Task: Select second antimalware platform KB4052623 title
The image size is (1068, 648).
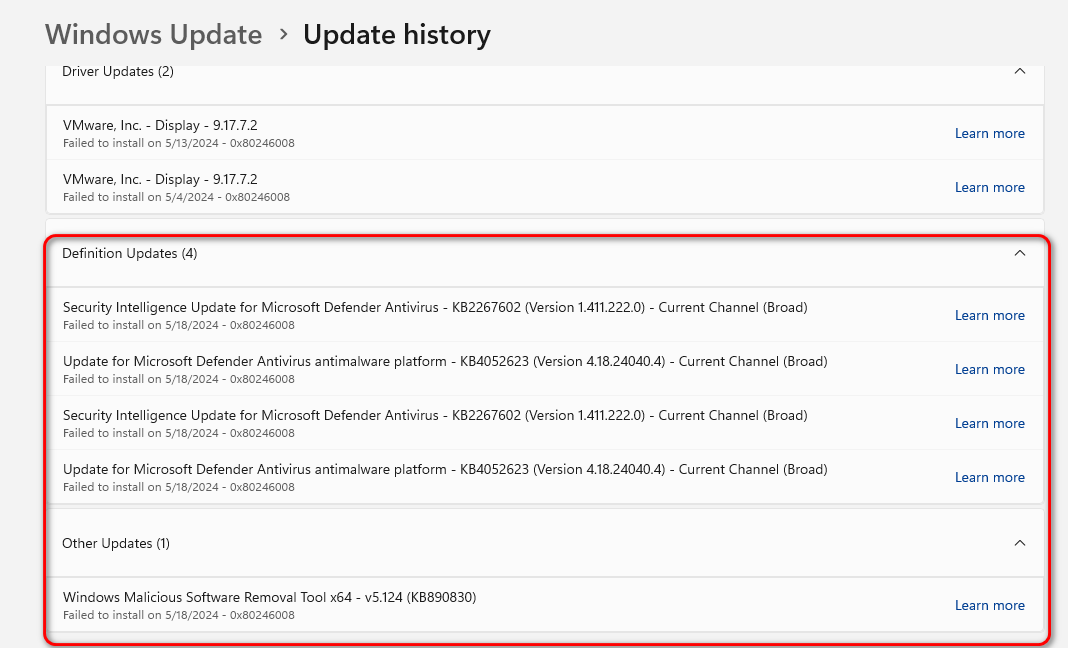Action: point(445,469)
